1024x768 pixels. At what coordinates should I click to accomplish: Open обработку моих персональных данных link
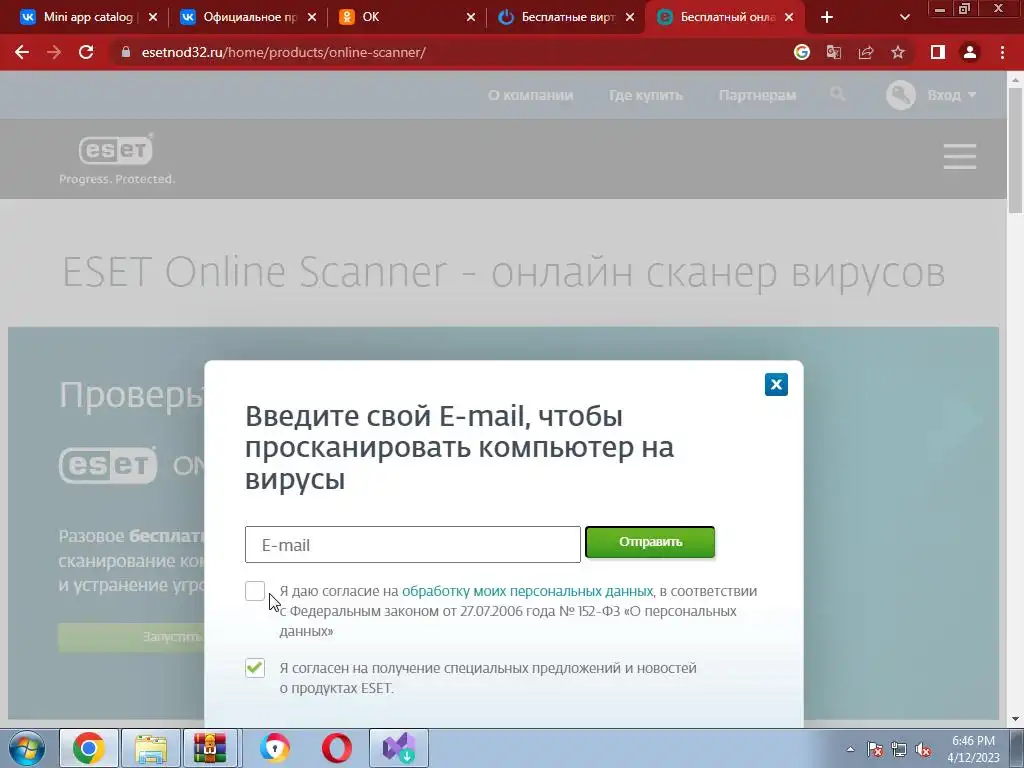coord(527,591)
